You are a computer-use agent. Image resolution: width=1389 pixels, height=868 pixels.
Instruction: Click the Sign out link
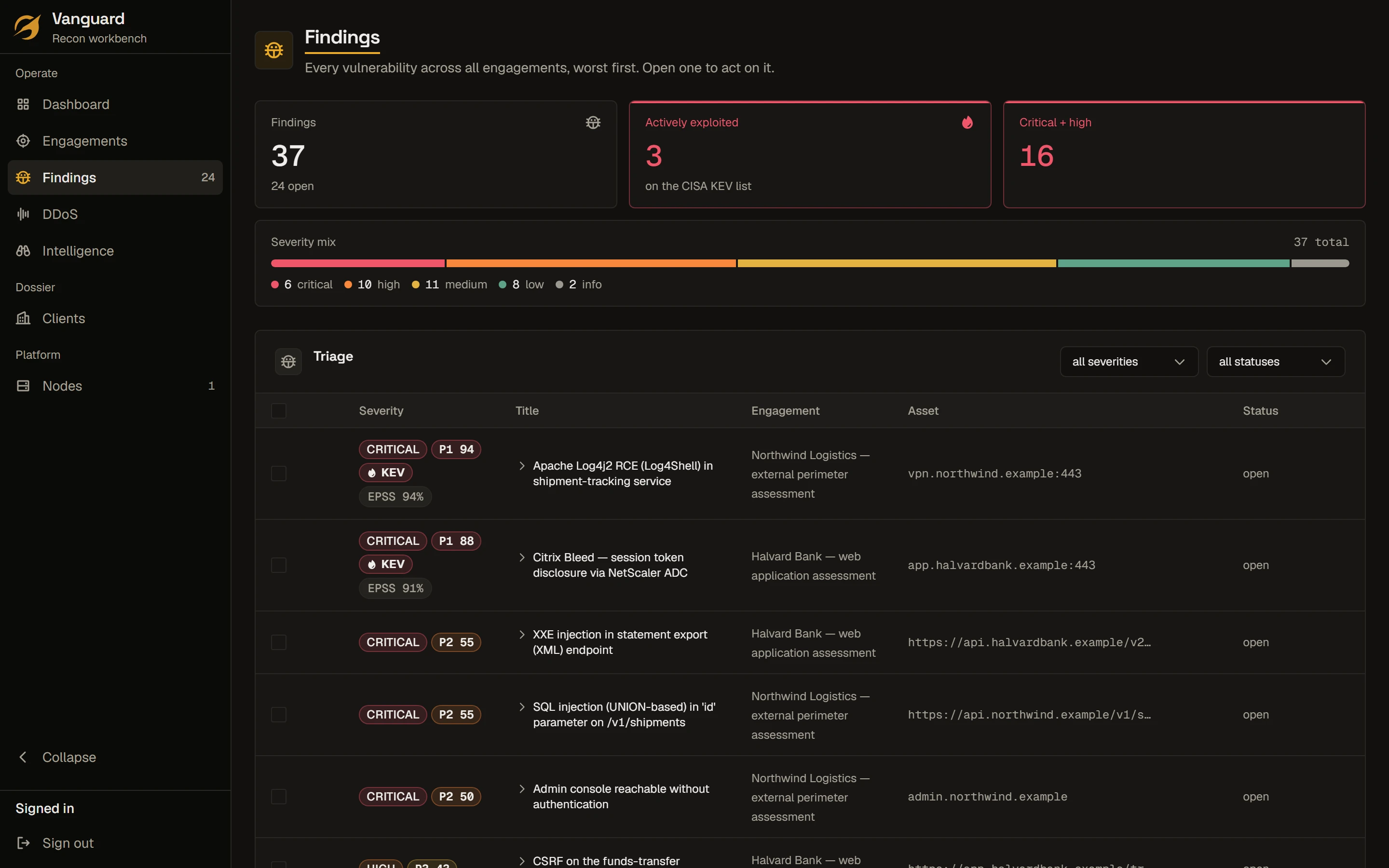click(115, 843)
